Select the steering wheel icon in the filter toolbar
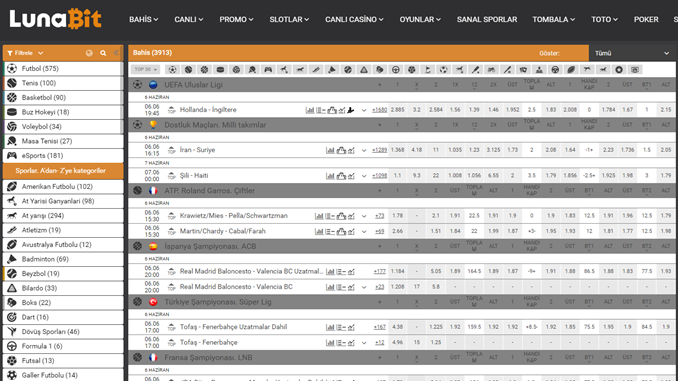678x381 pixels. 396,69
